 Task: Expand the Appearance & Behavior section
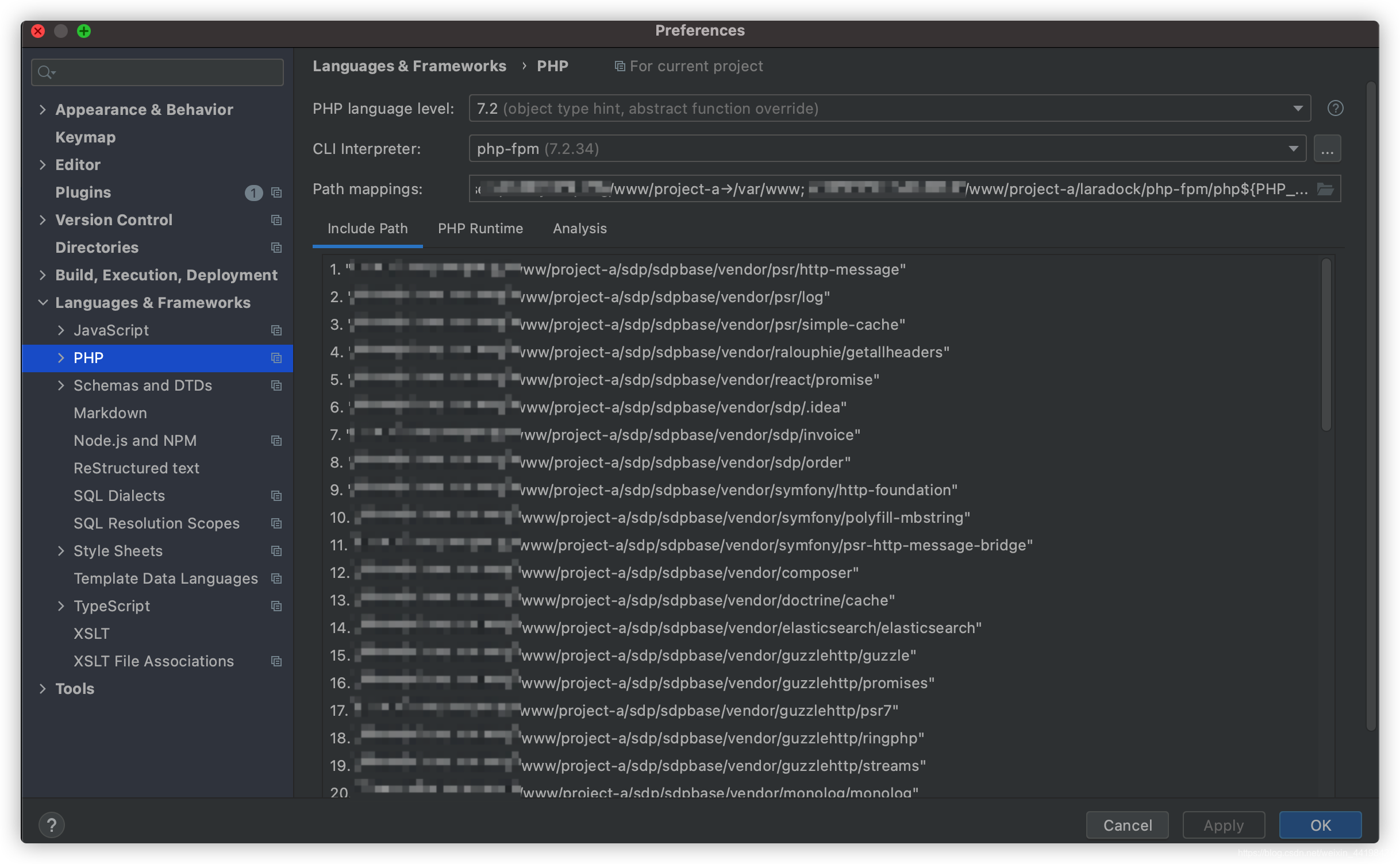tap(43, 109)
